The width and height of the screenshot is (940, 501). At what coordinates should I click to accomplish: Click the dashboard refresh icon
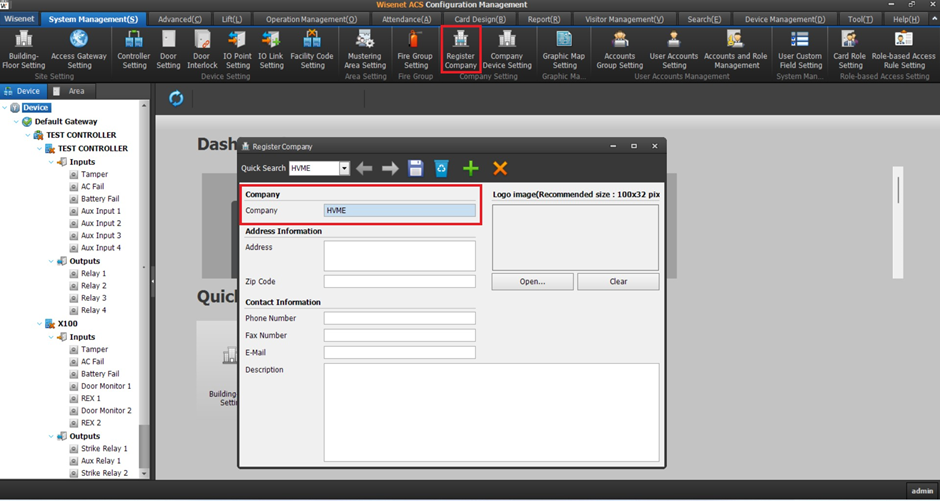[176, 98]
